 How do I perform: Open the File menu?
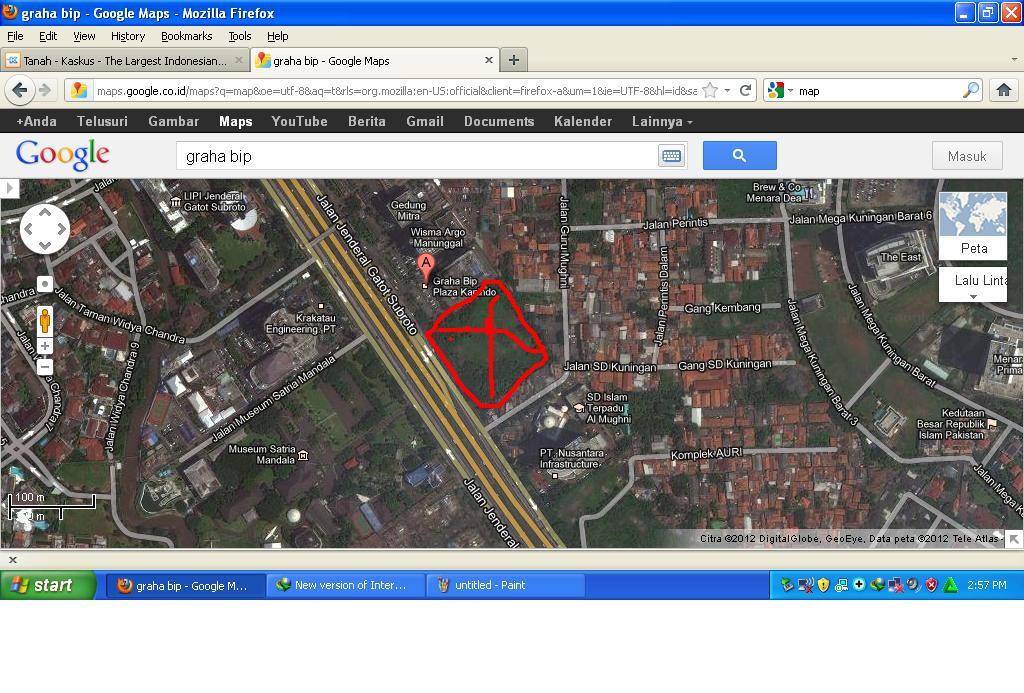15,36
